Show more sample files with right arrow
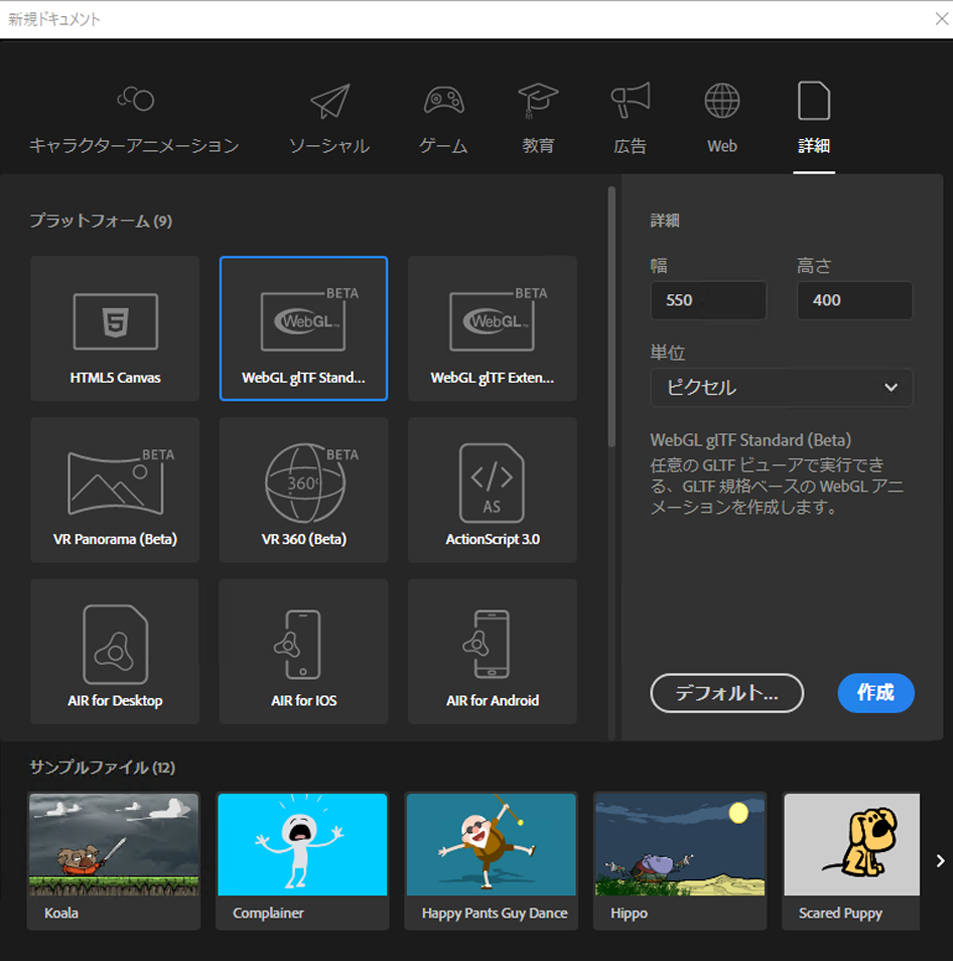Viewport: 953px width, 961px height. pyautogui.click(x=939, y=859)
